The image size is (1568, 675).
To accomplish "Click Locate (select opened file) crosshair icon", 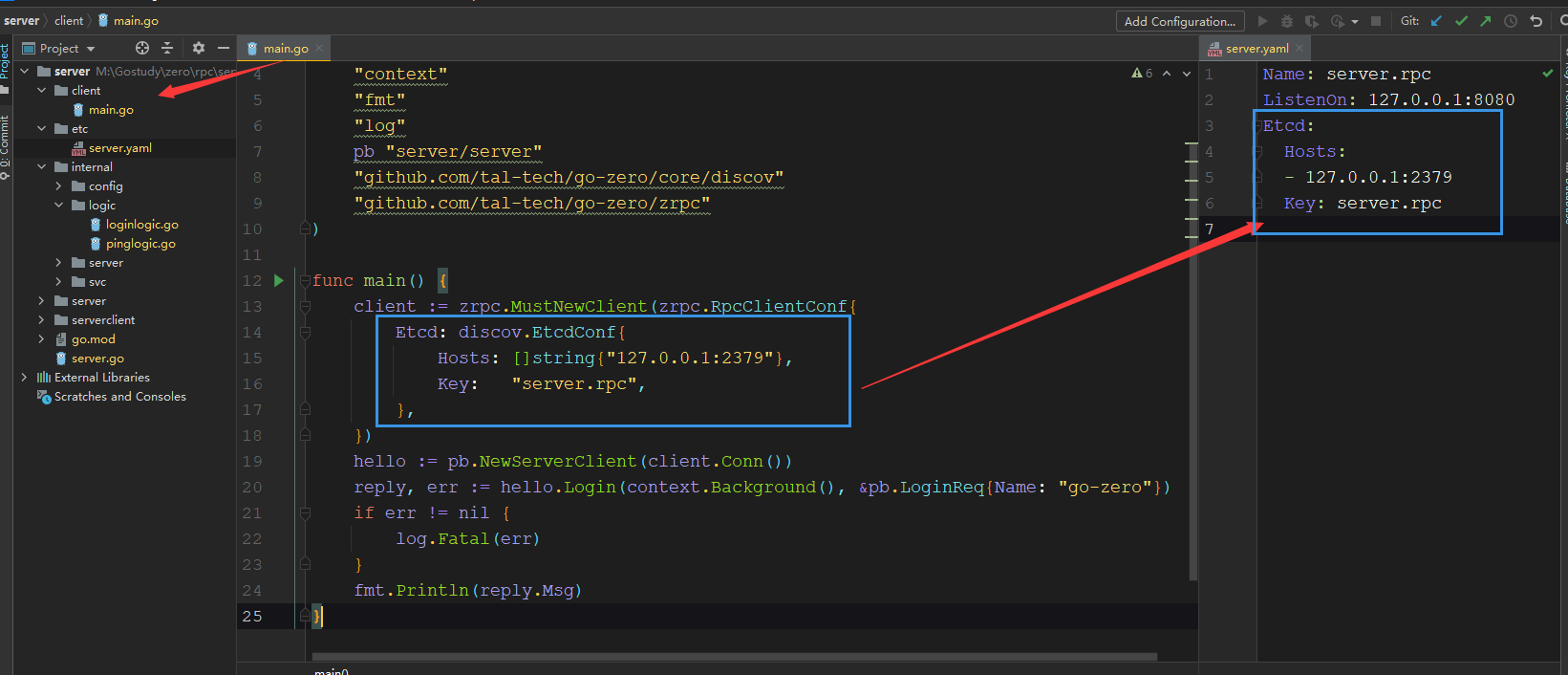I will [x=142, y=48].
